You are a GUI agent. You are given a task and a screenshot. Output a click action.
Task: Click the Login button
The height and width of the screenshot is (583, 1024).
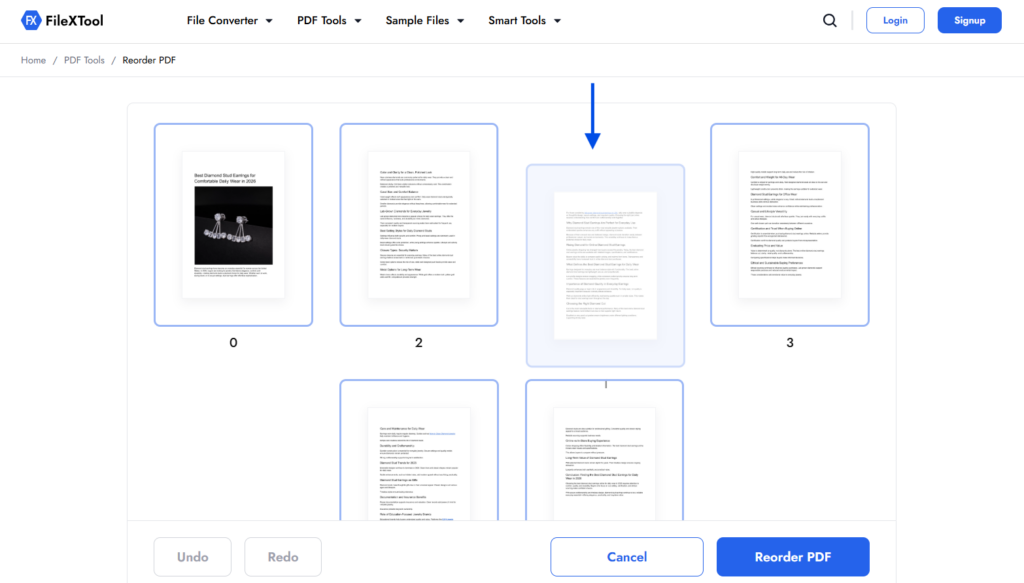(x=895, y=20)
